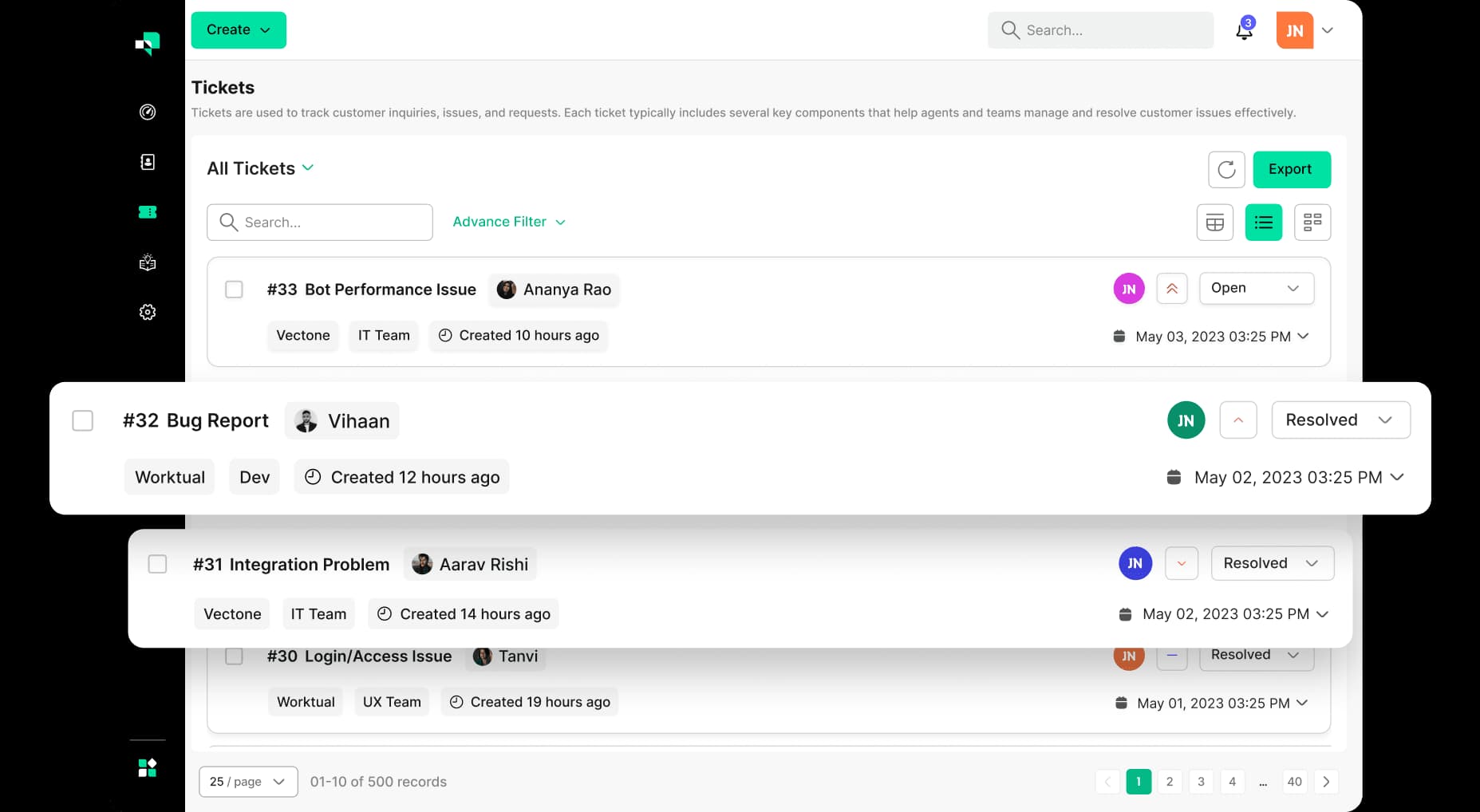Go to page 2 of records
Screen dimensions: 1480x812
[x=1170, y=782]
